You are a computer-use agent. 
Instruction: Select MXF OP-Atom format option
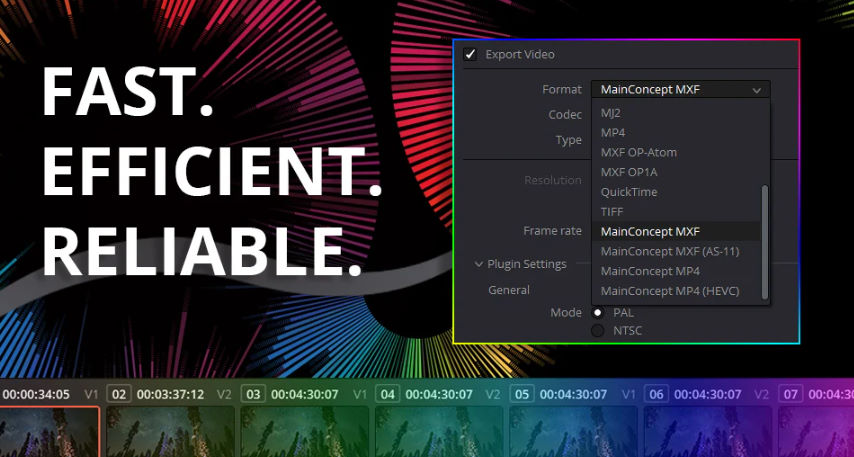coord(638,152)
